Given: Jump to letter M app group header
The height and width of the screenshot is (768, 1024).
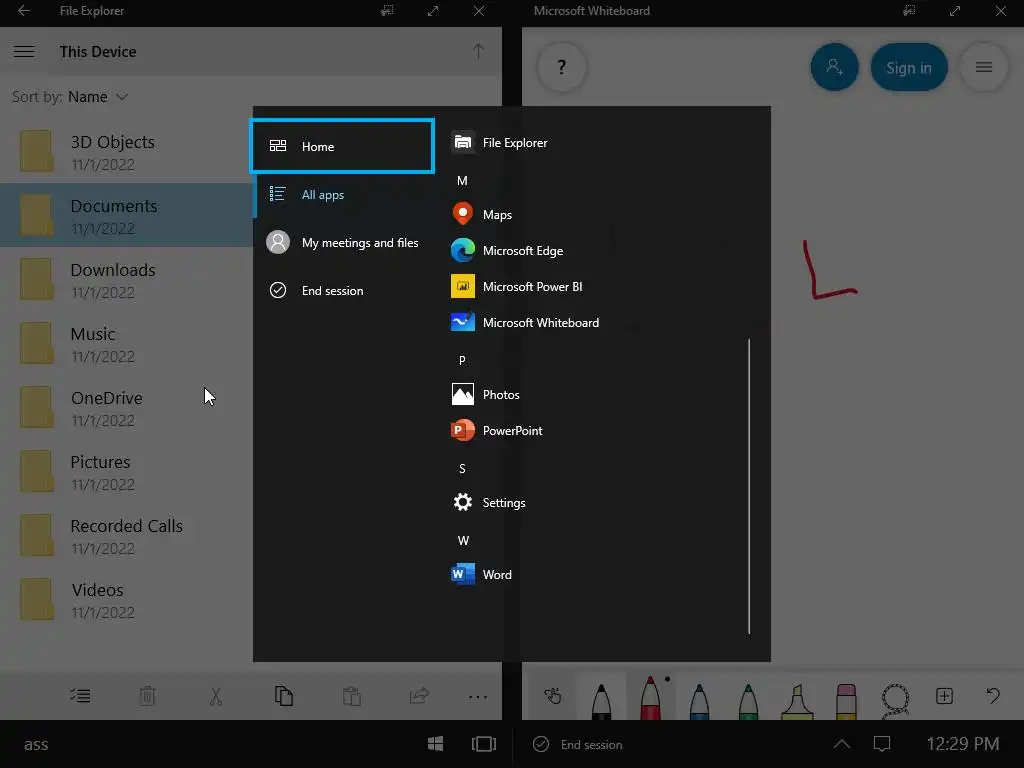Looking at the screenshot, I should tap(462, 181).
